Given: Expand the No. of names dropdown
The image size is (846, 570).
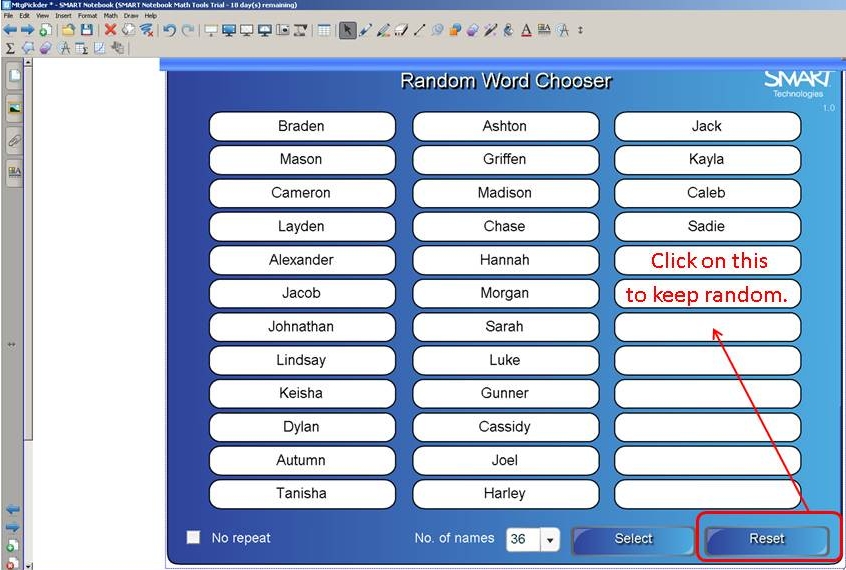Looking at the screenshot, I should (x=550, y=539).
